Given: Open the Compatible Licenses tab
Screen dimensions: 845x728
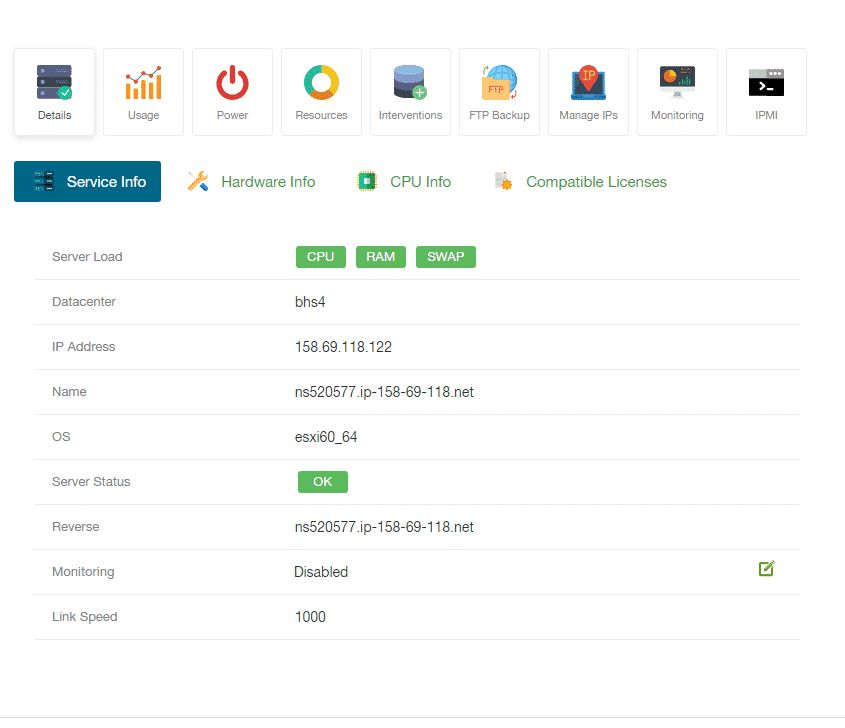Looking at the screenshot, I should click(x=581, y=182).
